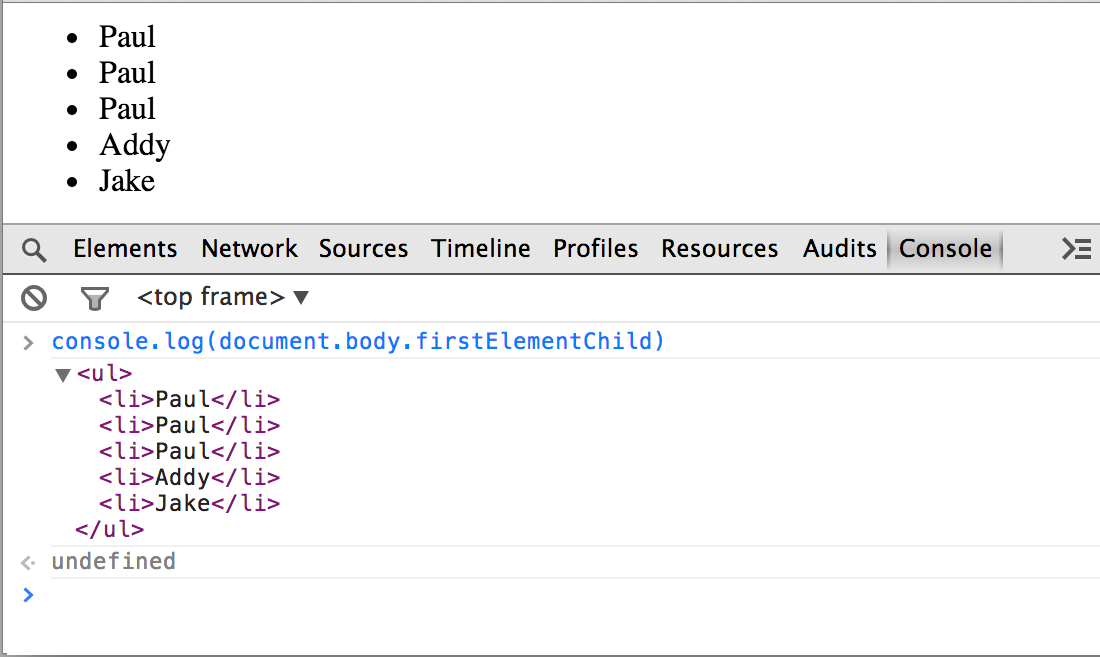Click the first Paul li node in output
The image size is (1100, 657).
coord(189,399)
